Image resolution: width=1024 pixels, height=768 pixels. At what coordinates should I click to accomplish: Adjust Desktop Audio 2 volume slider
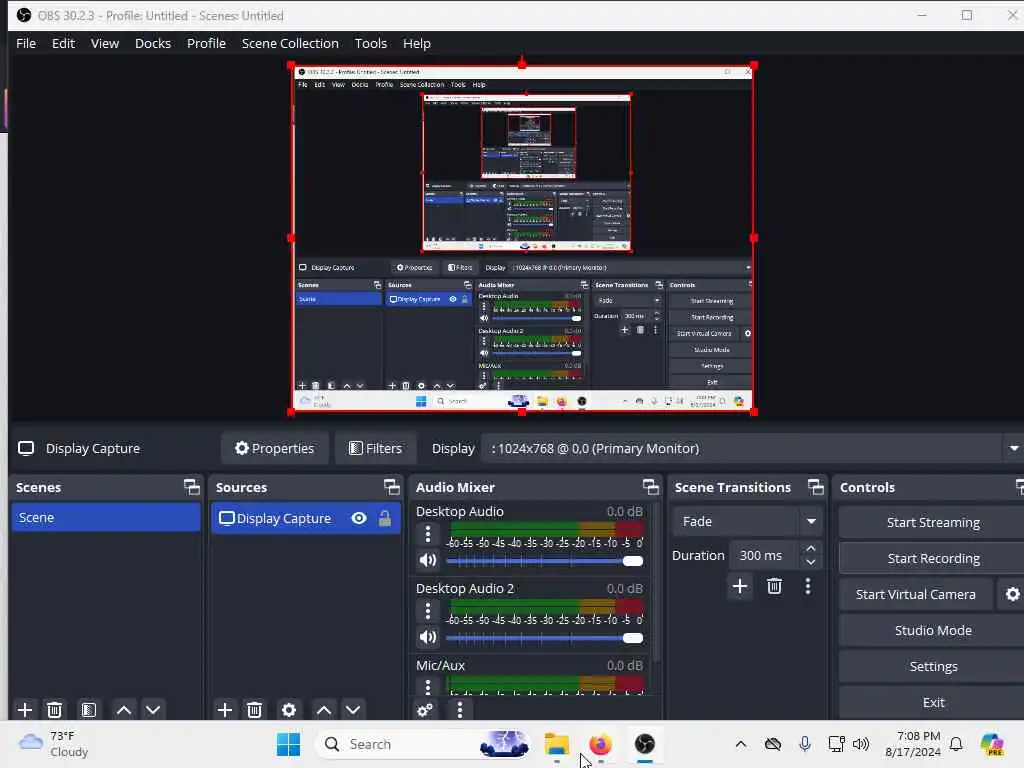pos(545,638)
